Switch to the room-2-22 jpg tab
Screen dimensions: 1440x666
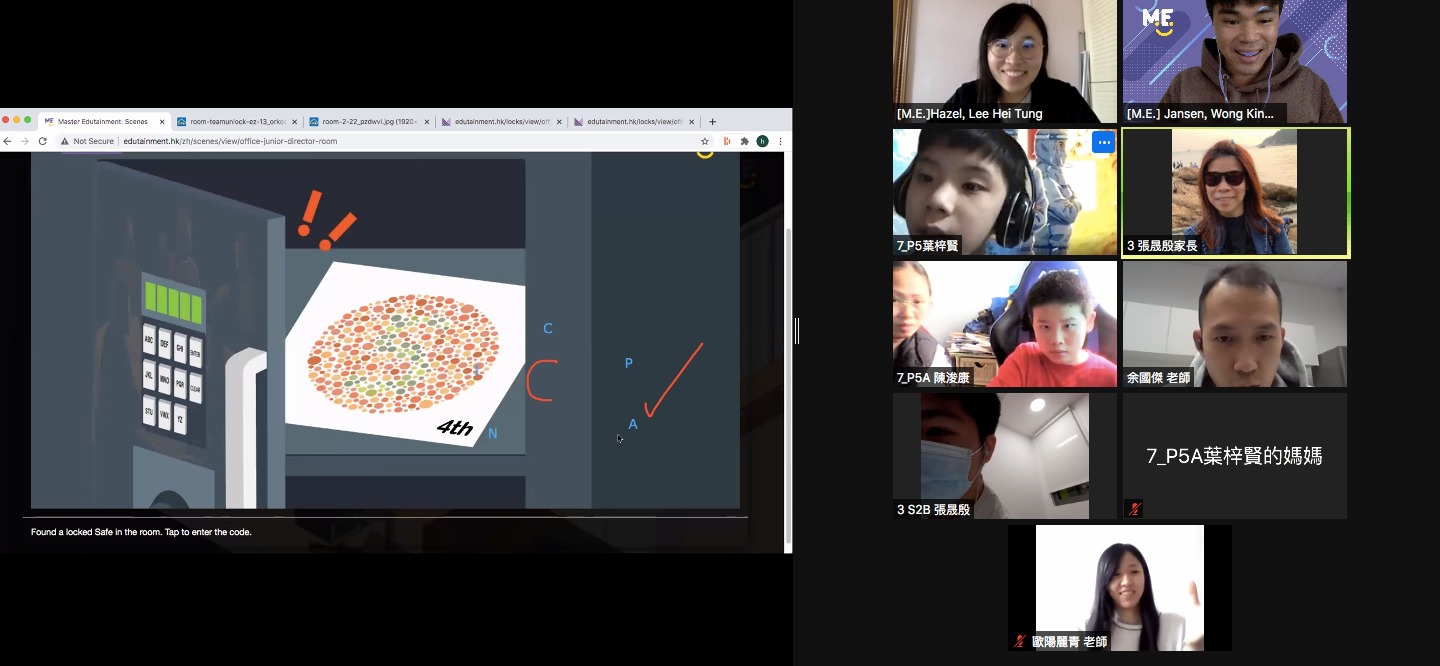coord(364,122)
